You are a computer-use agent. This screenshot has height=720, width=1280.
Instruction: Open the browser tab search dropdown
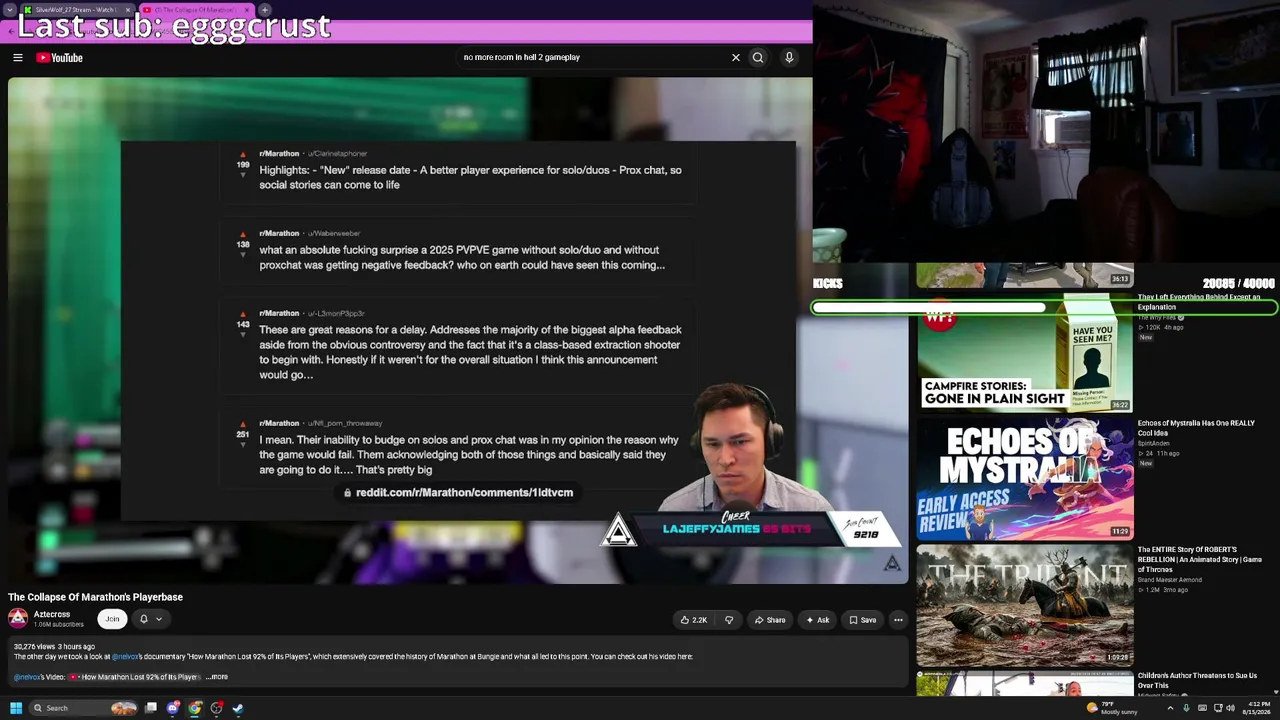coord(9,10)
